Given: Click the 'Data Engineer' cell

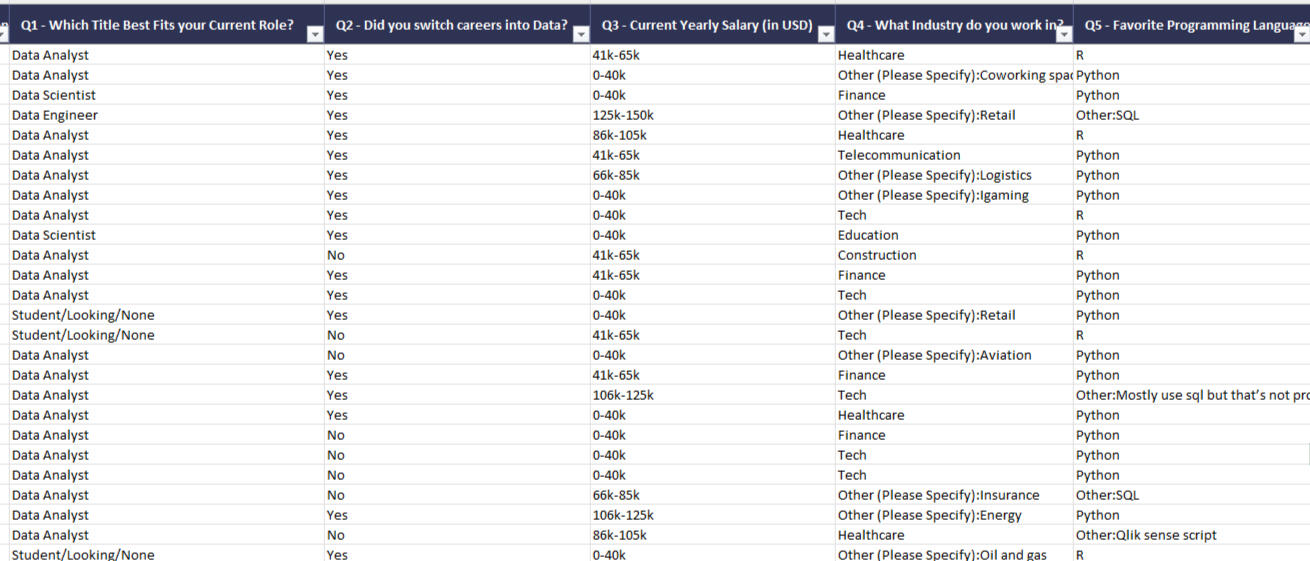Looking at the screenshot, I should click(55, 115).
